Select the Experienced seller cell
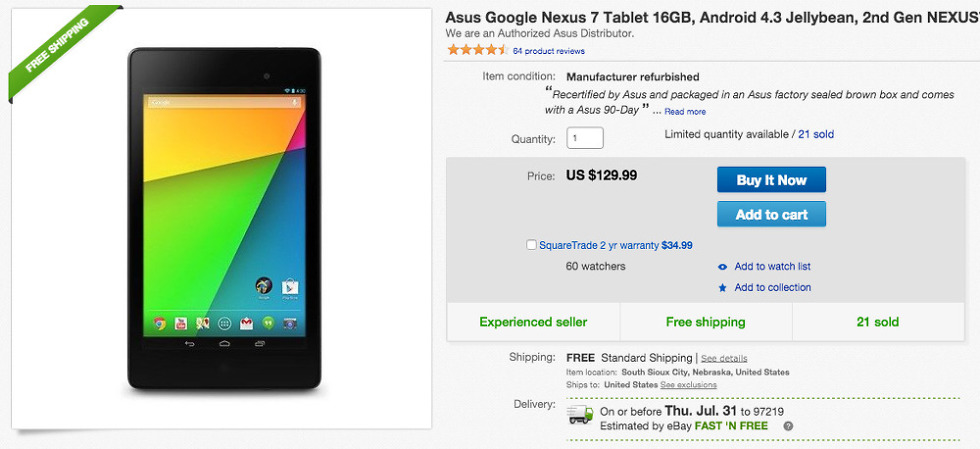 point(533,322)
